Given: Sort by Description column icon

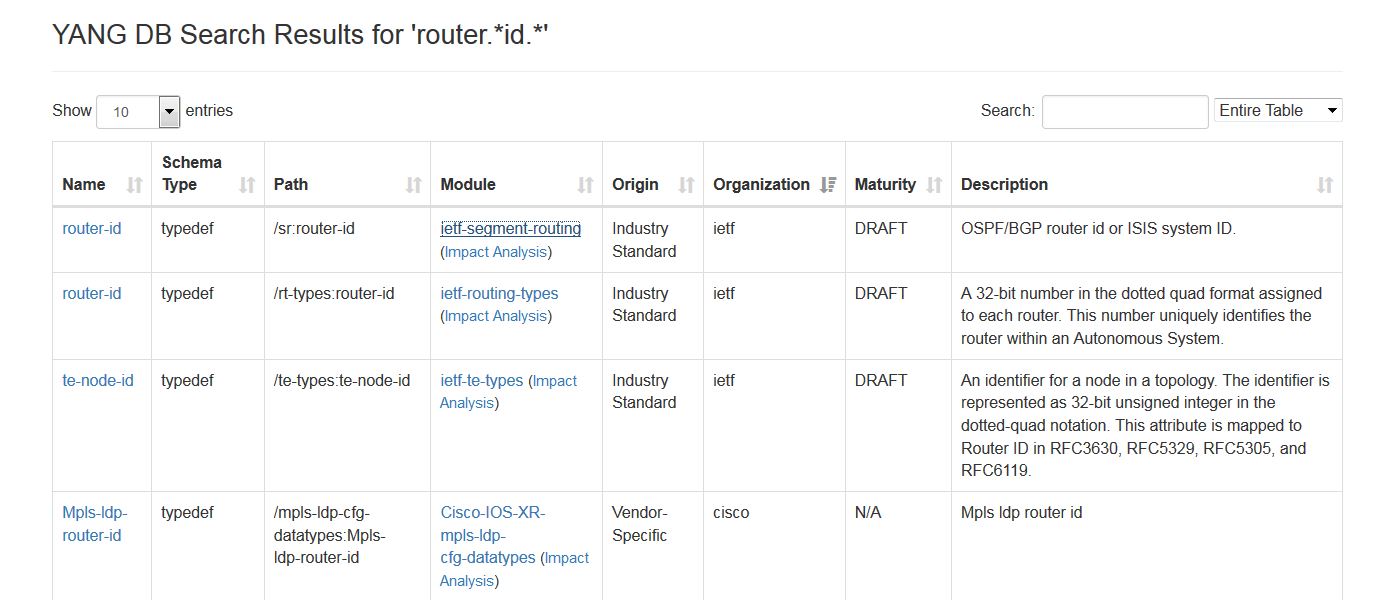Looking at the screenshot, I should tap(1325, 185).
